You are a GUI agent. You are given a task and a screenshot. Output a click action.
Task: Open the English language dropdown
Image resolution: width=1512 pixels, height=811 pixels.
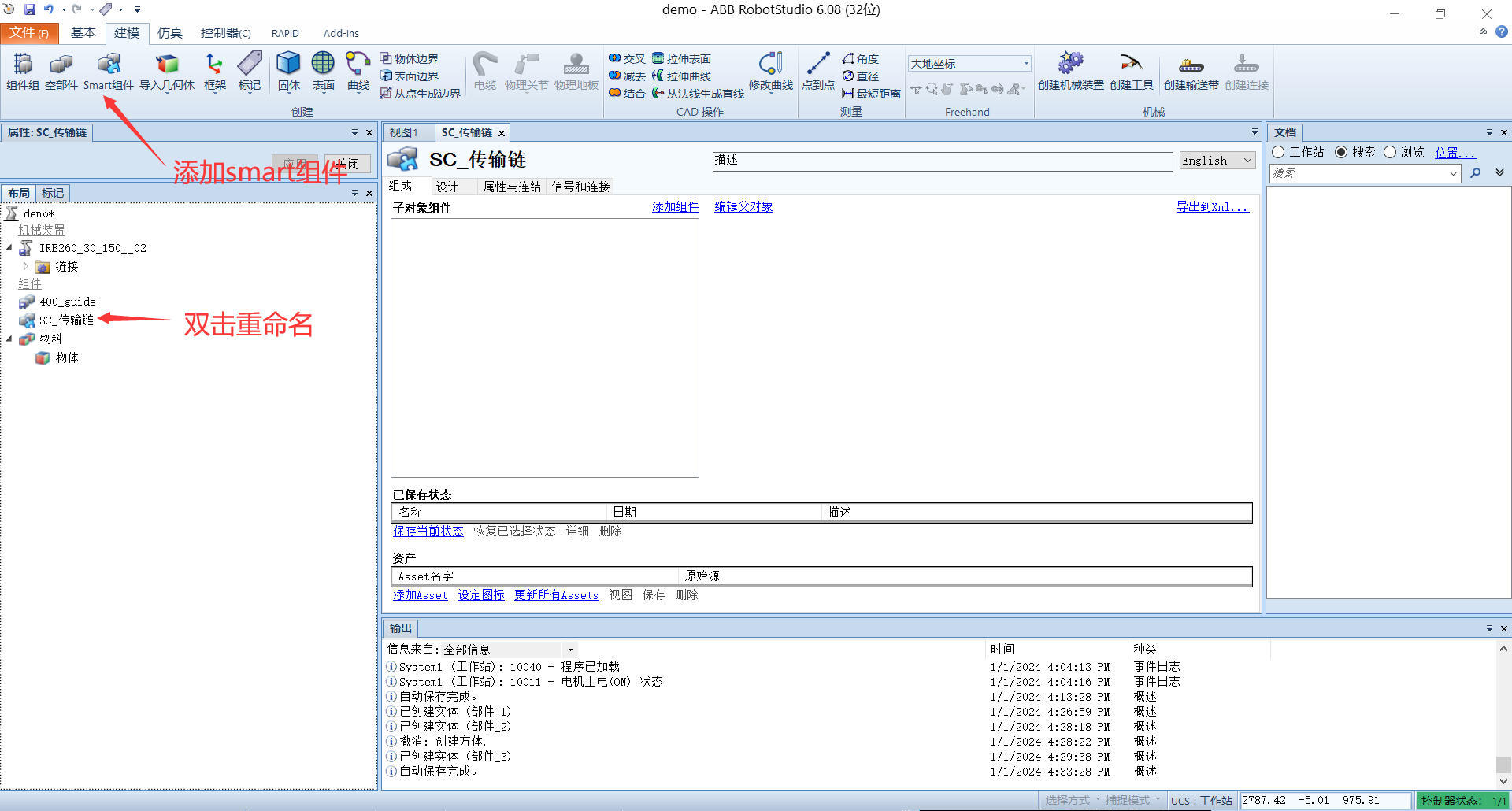[x=1217, y=161]
